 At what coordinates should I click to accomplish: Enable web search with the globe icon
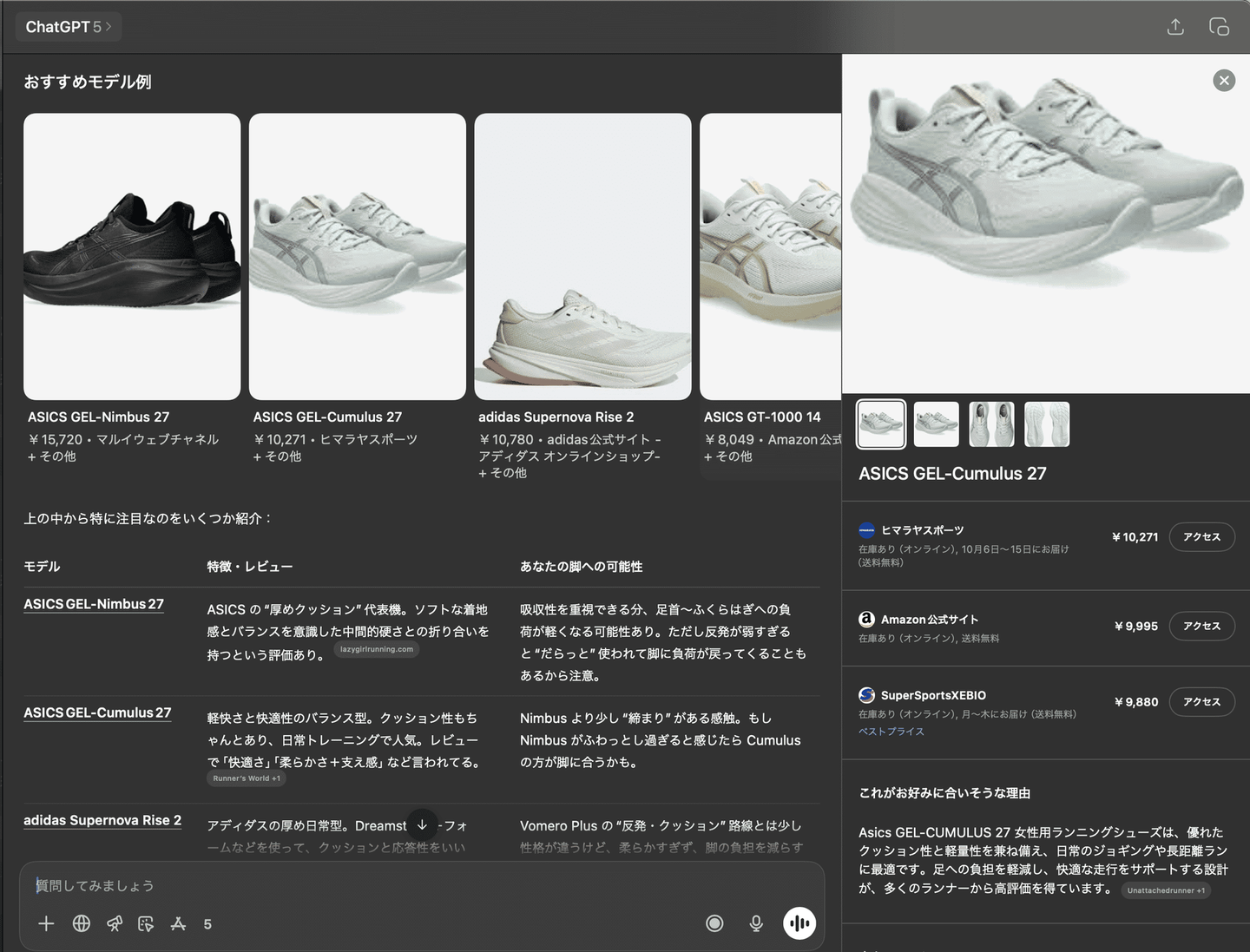click(x=82, y=924)
